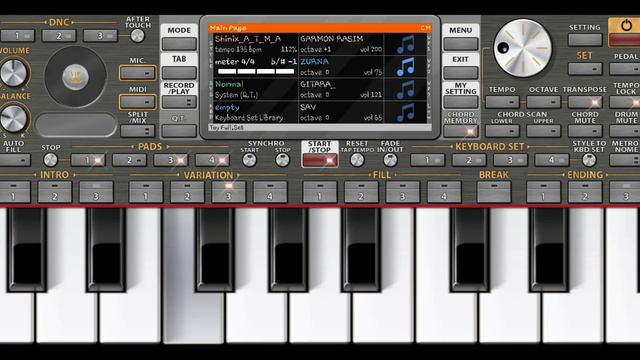Screen dimensions: 640x360
Task: Click the power button icon
Action: pyautogui.click(x=625, y=26)
